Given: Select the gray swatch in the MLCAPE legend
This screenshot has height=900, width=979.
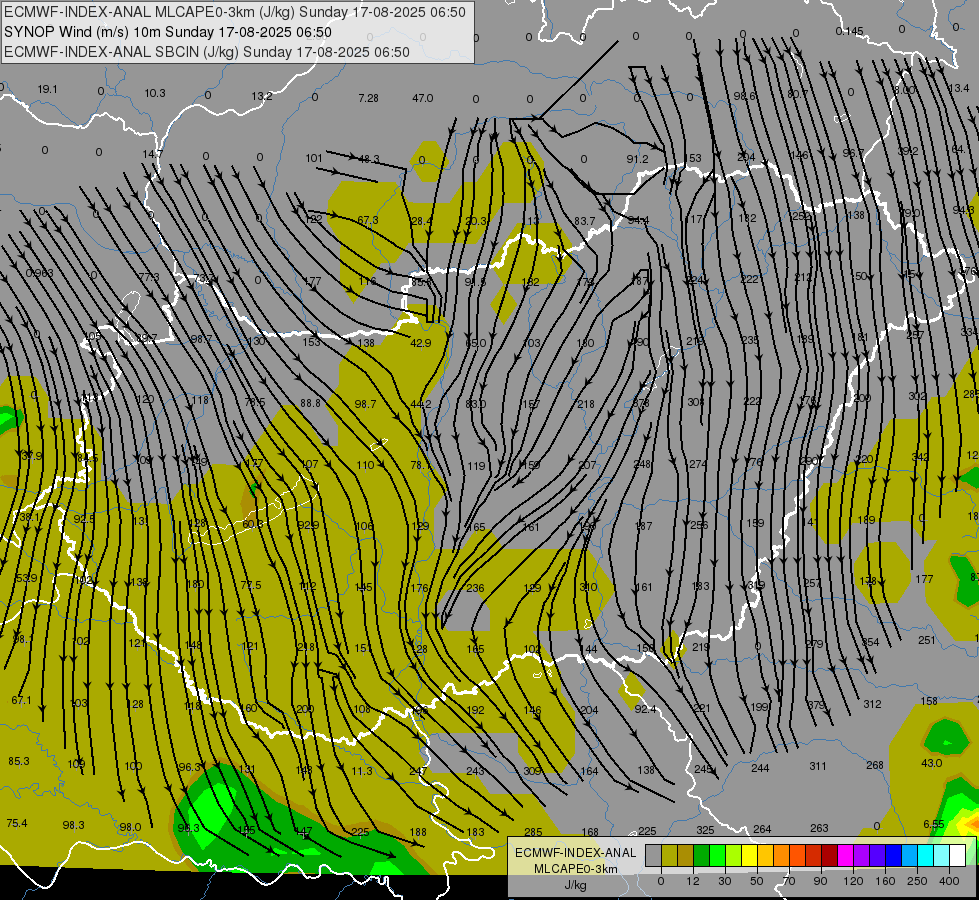Looking at the screenshot, I should (654, 855).
